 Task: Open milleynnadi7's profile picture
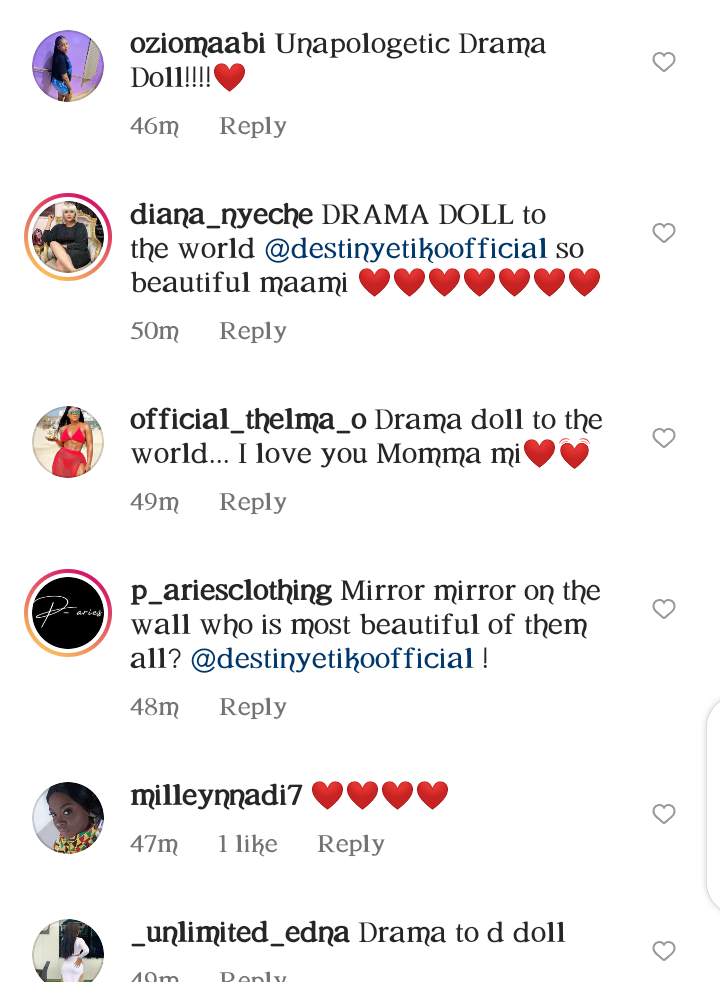tap(68, 817)
